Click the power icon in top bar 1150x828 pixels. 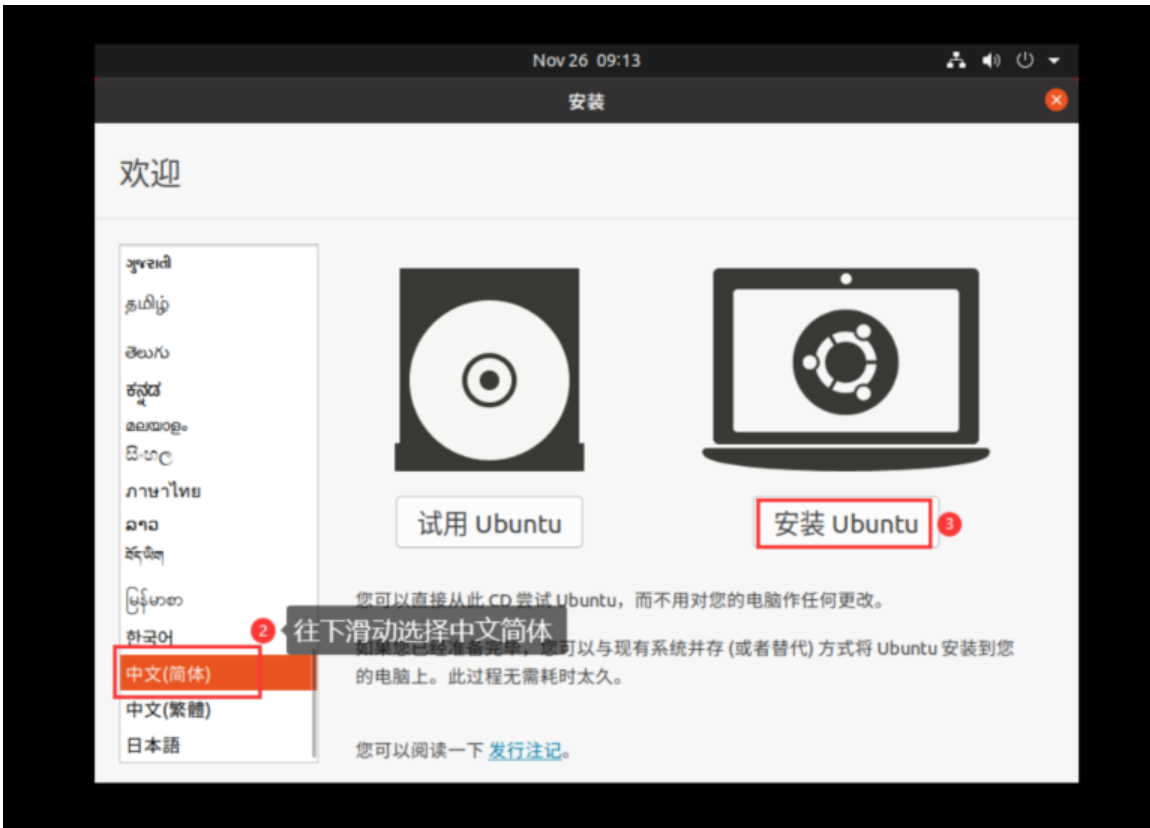point(1025,60)
